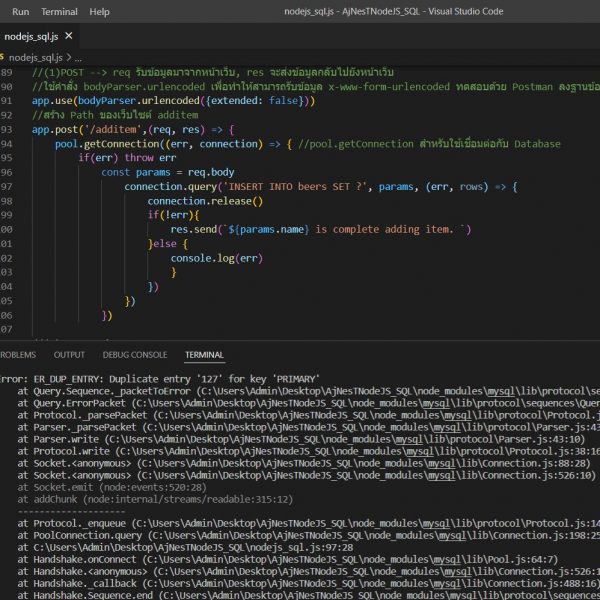The height and width of the screenshot is (600, 600).
Task: Switch to the OUTPUT panel tab
Action: (69, 355)
